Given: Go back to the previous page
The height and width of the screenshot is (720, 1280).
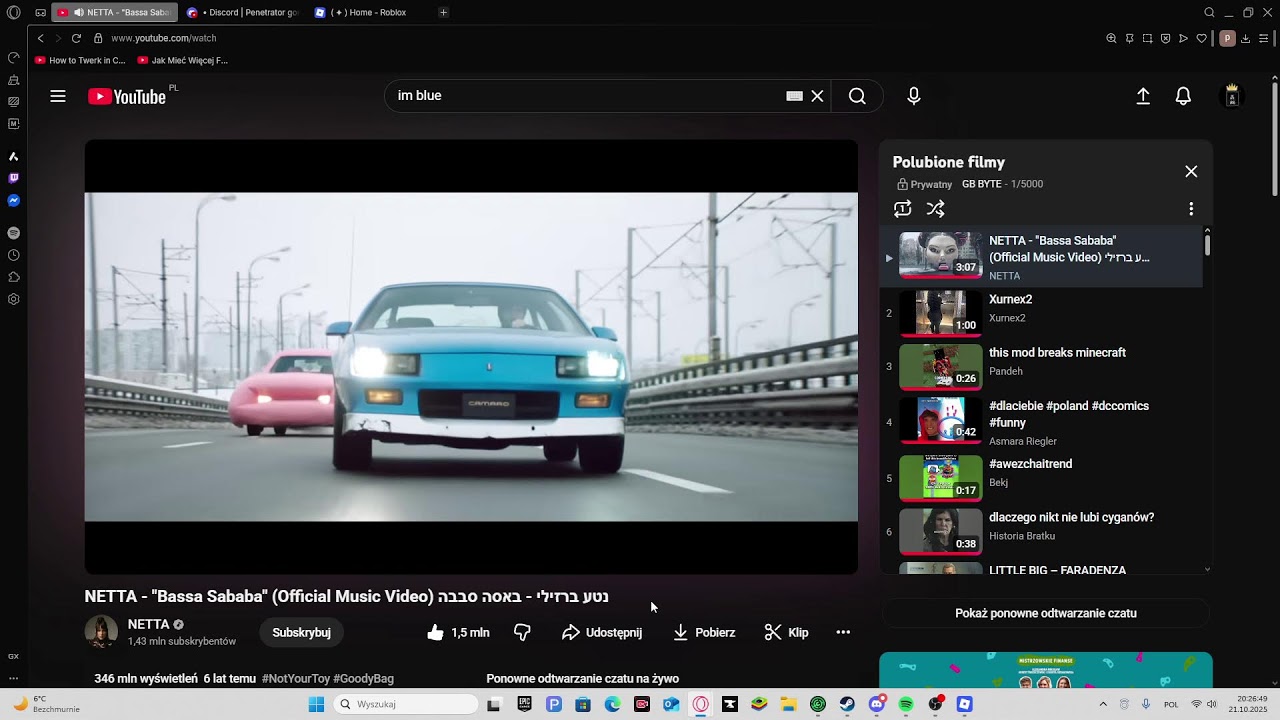Looking at the screenshot, I should 41,38.
